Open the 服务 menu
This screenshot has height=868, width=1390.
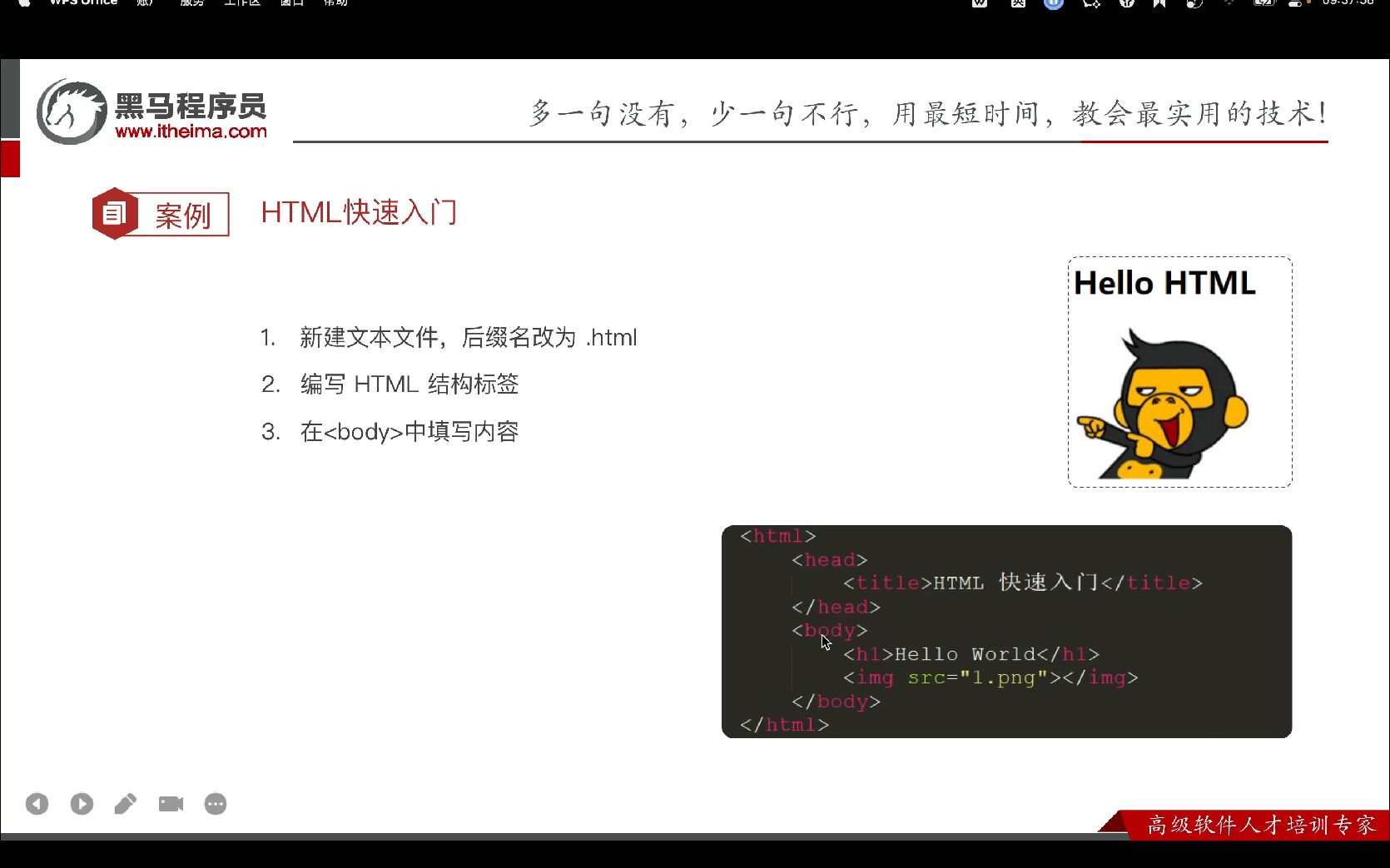pos(192,3)
